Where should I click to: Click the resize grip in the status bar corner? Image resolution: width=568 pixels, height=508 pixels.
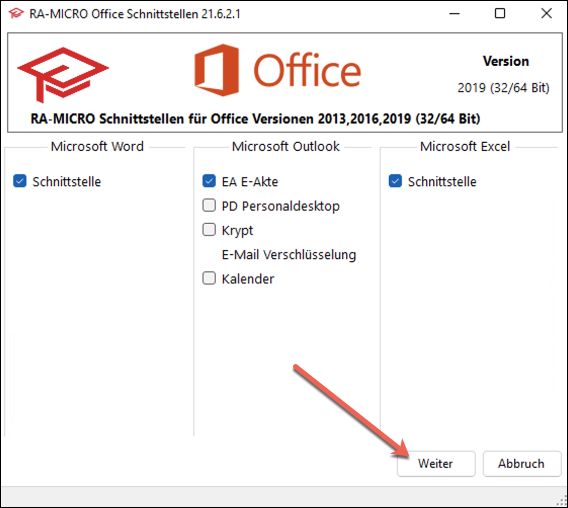(x=561, y=500)
